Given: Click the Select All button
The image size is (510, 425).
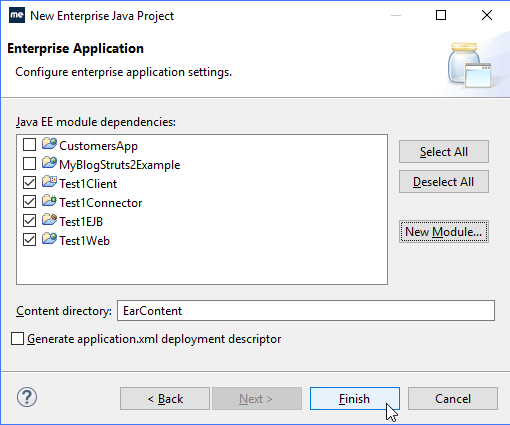Looking at the screenshot, I should [444, 152].
